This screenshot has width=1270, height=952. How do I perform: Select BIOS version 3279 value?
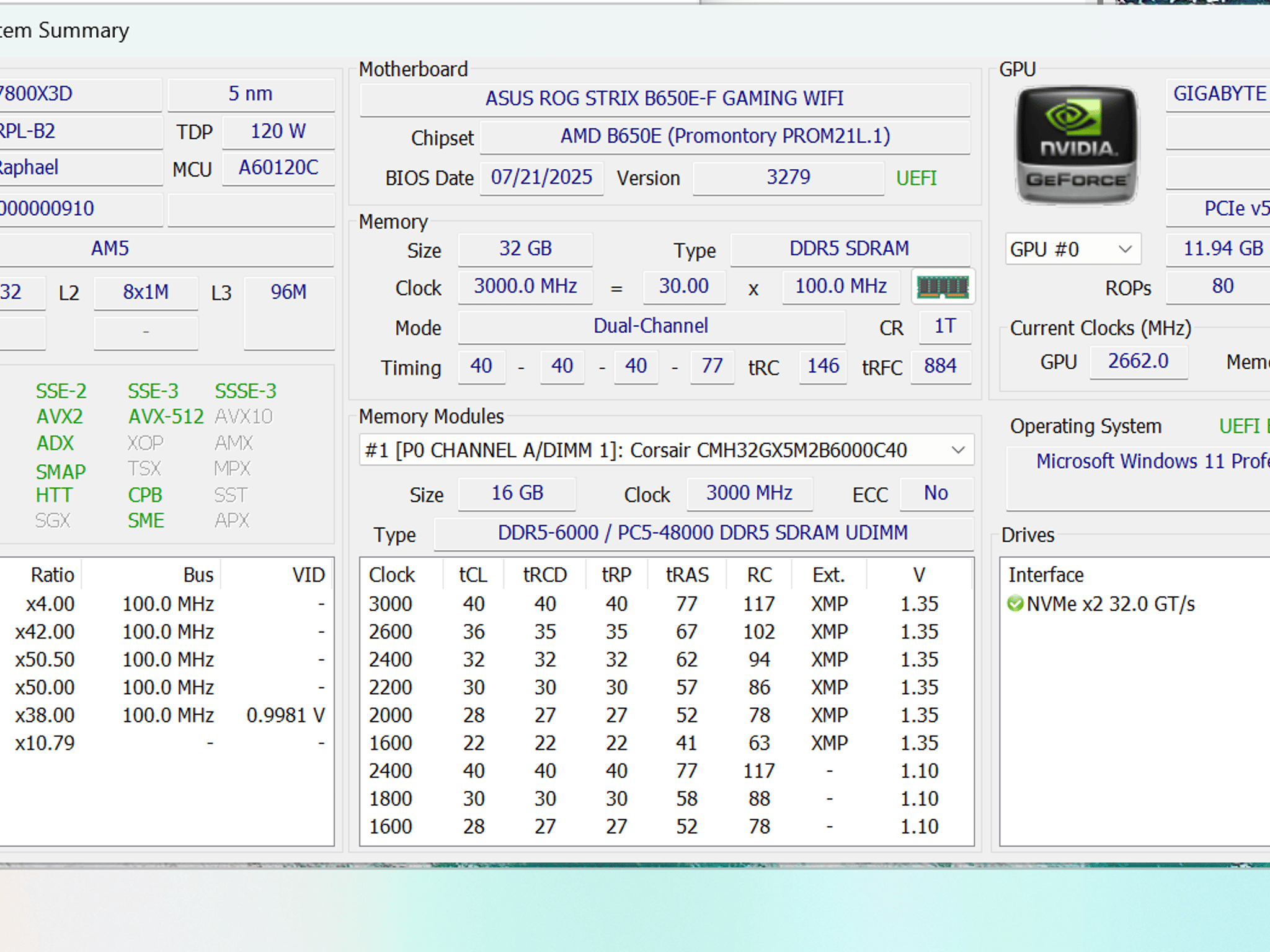(x=788, y=178)
